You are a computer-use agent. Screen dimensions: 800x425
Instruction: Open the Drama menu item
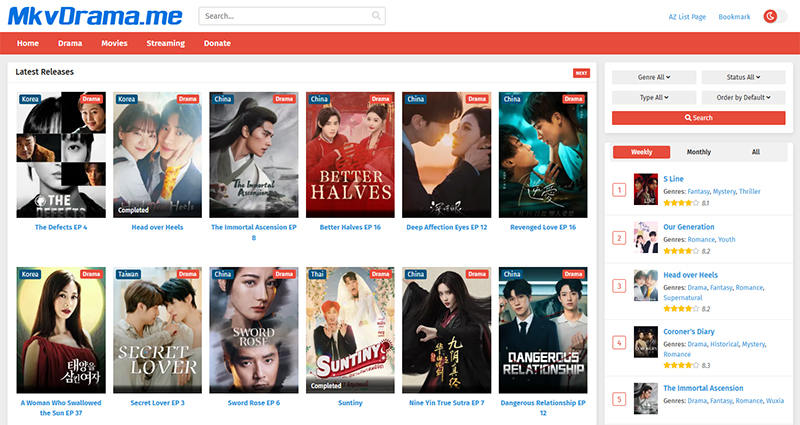tap(70, 43)
